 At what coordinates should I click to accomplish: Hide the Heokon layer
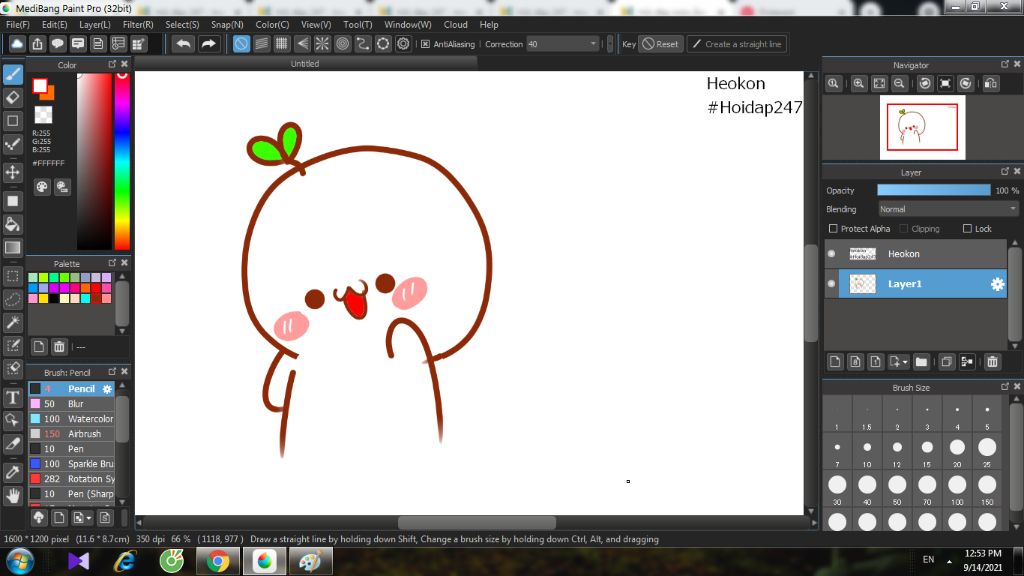(x=831, y=253)
